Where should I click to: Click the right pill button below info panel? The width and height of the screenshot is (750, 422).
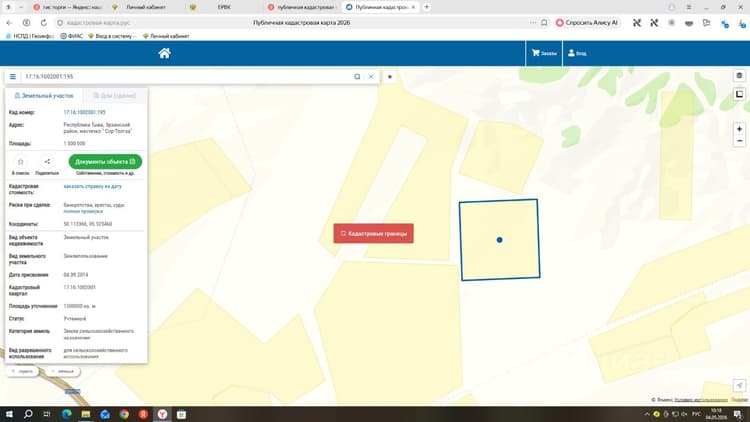coord(63,371)
